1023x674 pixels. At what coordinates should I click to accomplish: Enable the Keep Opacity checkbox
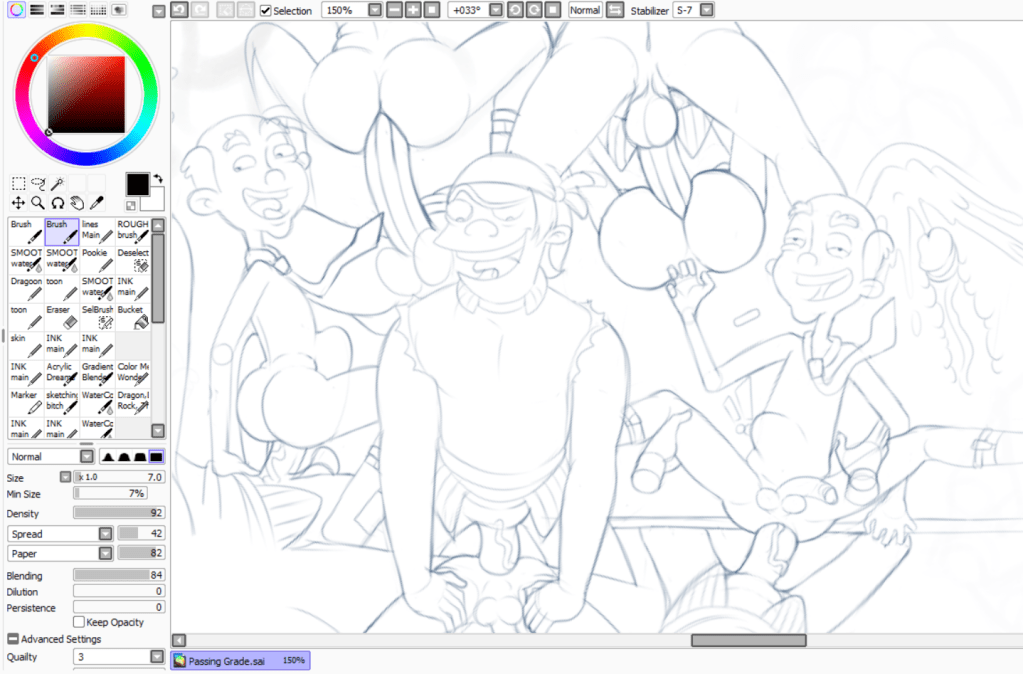[x=78, y=622]
